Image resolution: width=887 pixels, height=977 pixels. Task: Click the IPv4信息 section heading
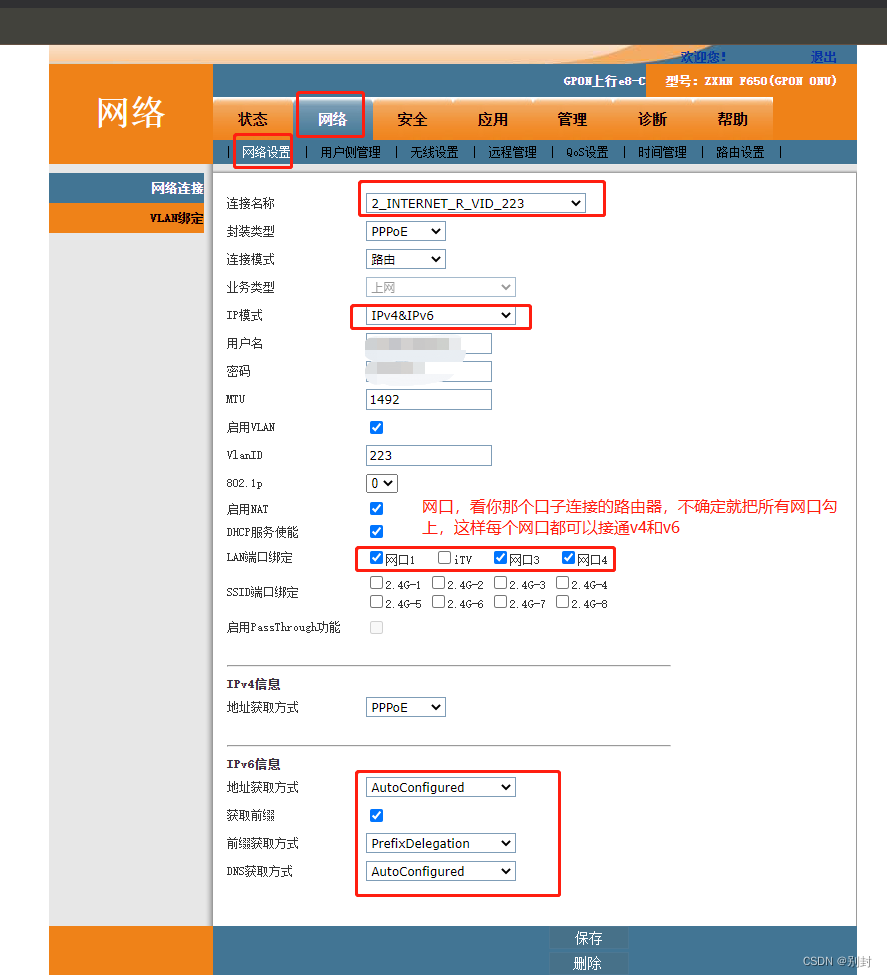(254, 684)
